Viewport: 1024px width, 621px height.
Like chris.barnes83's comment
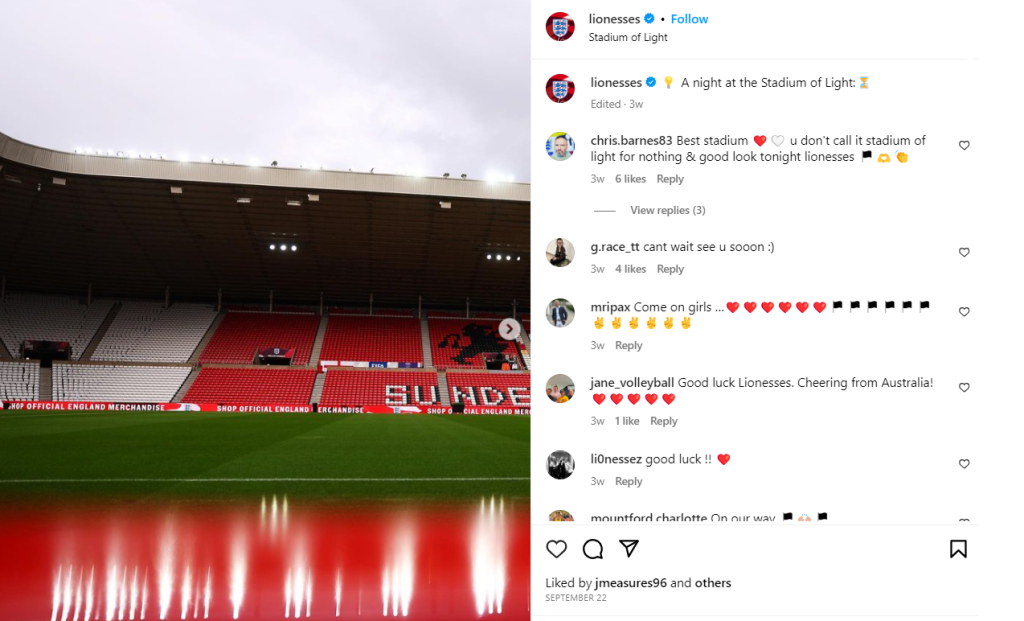[x=964, y=146]
